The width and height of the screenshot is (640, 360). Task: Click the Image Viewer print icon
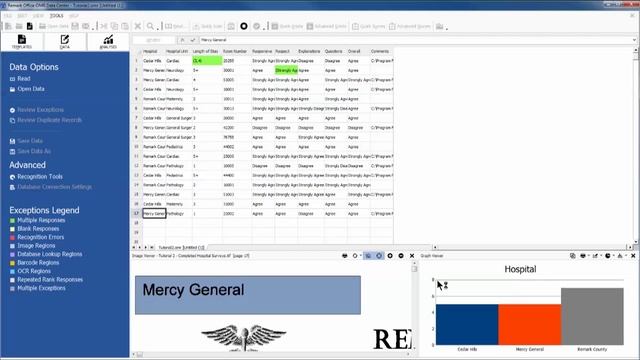pyautogui.click(x=345, y=256)
